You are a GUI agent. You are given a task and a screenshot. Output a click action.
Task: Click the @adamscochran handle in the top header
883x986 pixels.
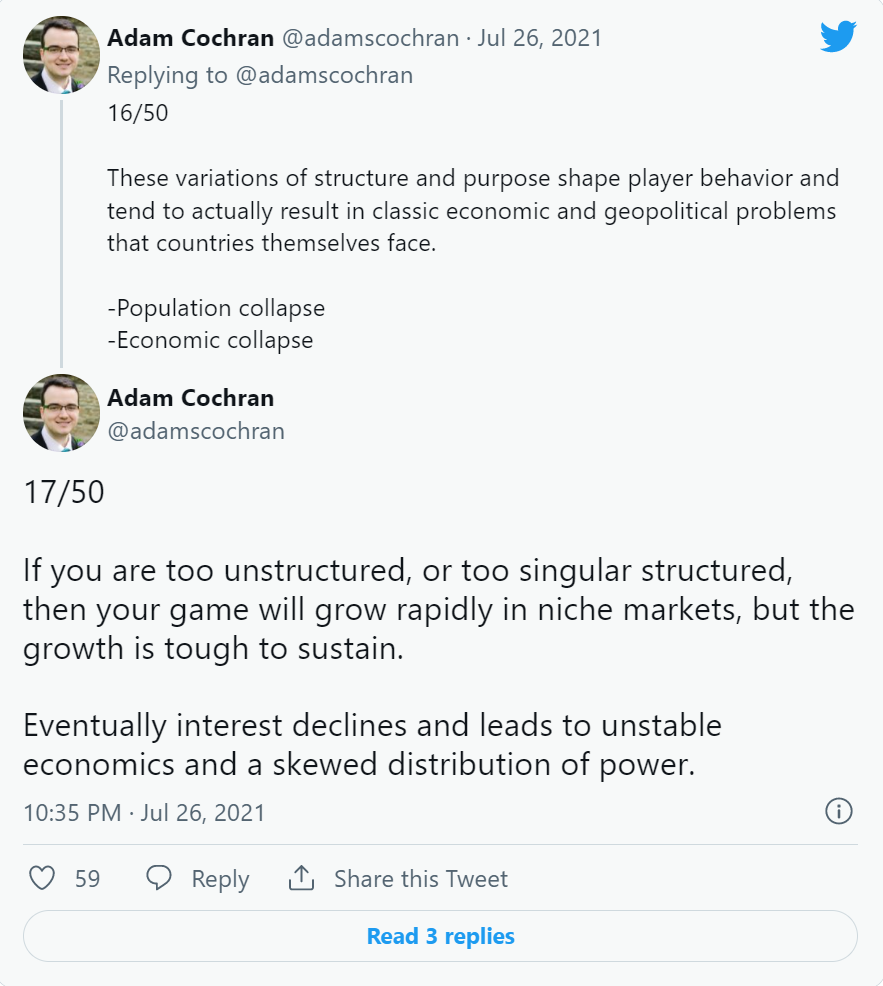point(369,39)
